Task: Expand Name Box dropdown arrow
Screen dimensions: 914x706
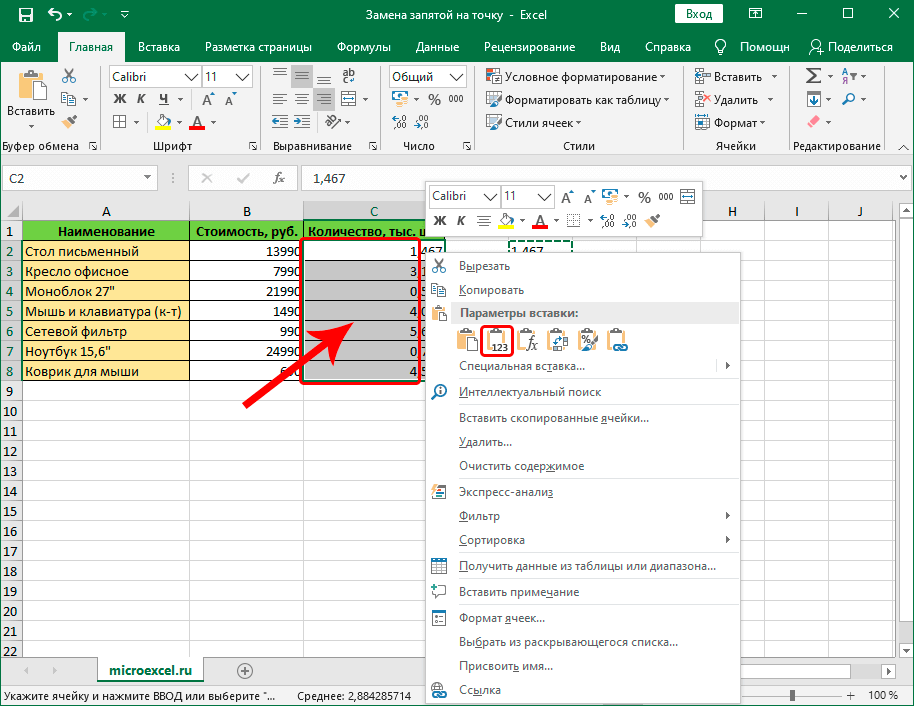Action: pyautogui.click(x=147, y=177)
